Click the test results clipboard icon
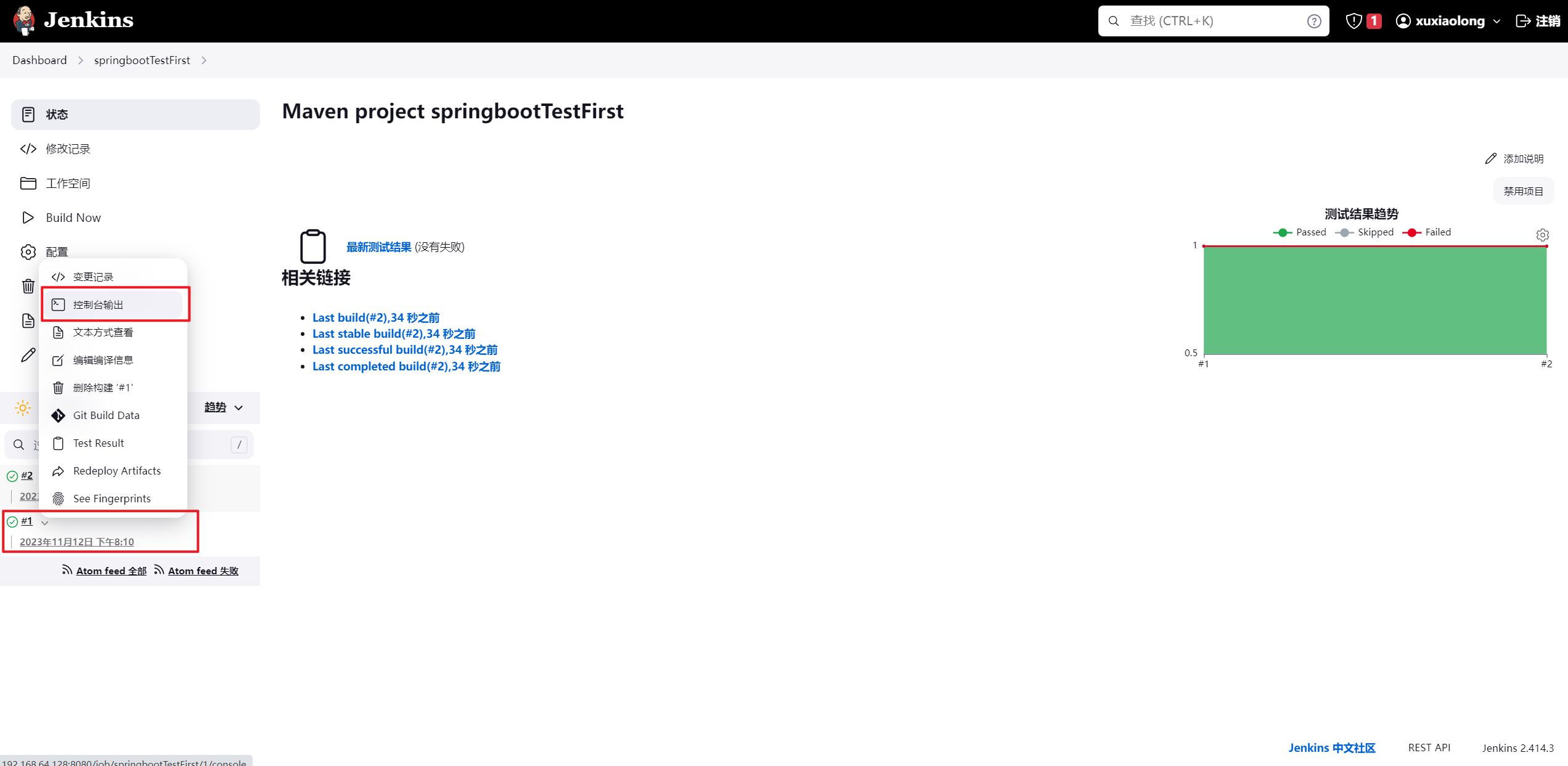Image resolution: width=1568 pixels, height=766 pixels. (313, 247)
